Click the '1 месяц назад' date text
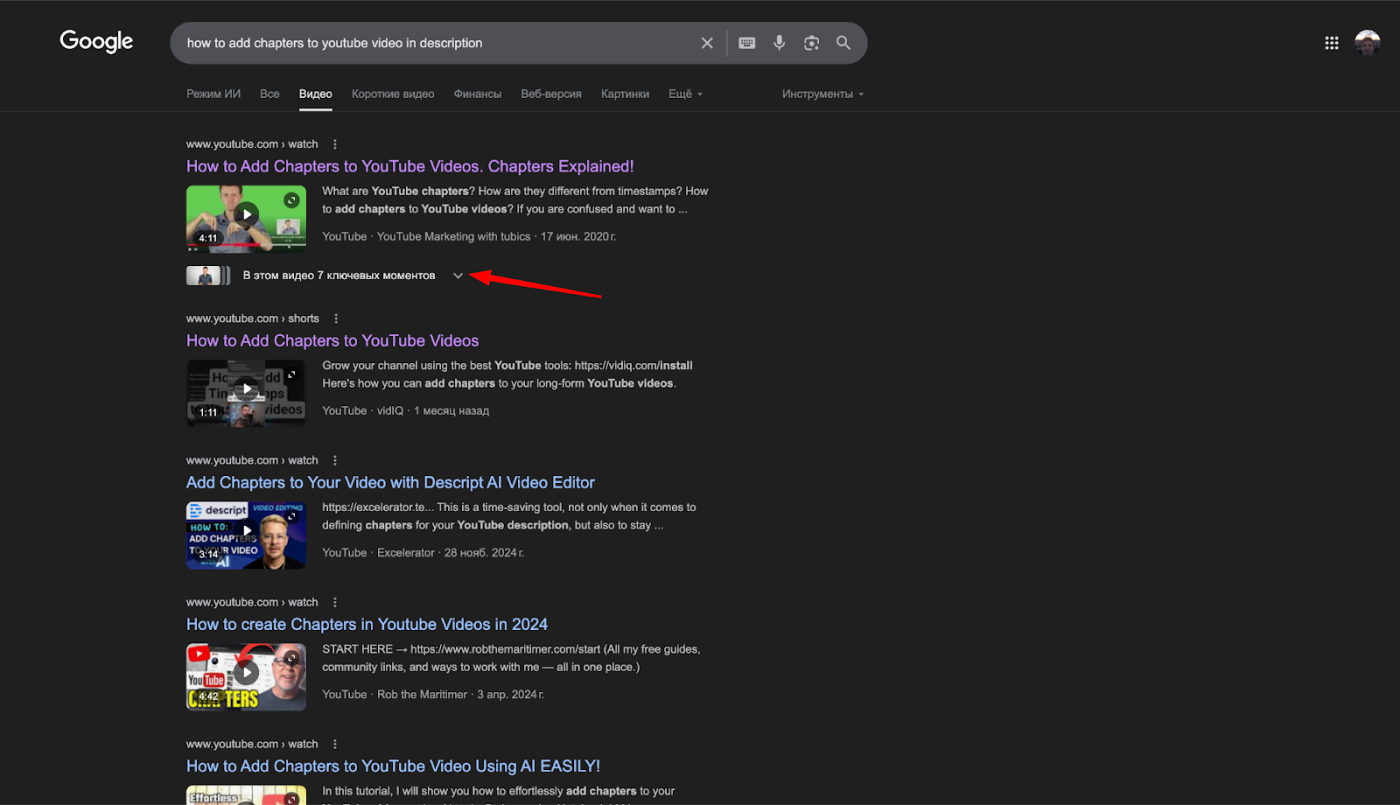Viewport: 1400px width, 805px height. [x=451, y=410]
